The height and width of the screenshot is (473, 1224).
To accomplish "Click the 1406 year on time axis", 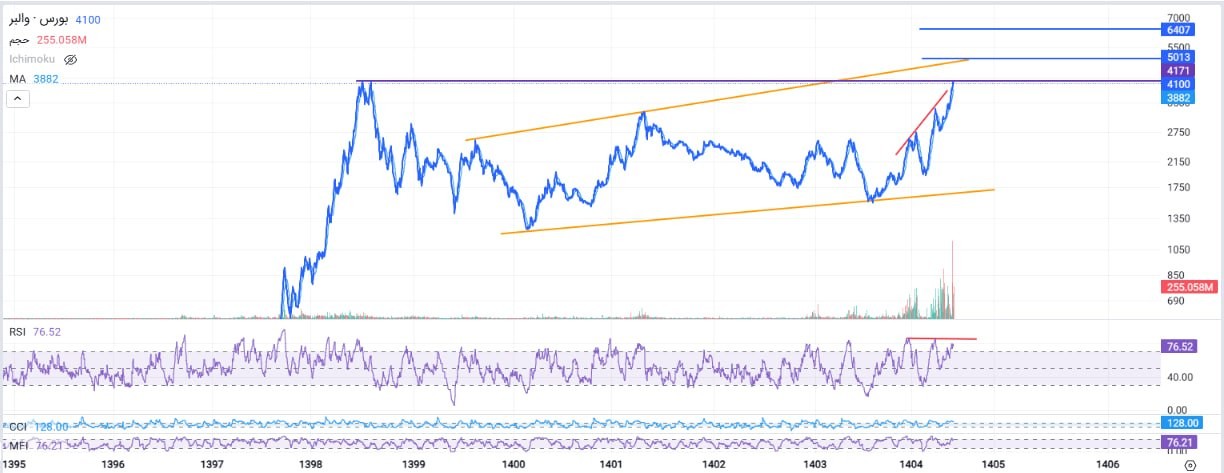I will pos(1107,465).
